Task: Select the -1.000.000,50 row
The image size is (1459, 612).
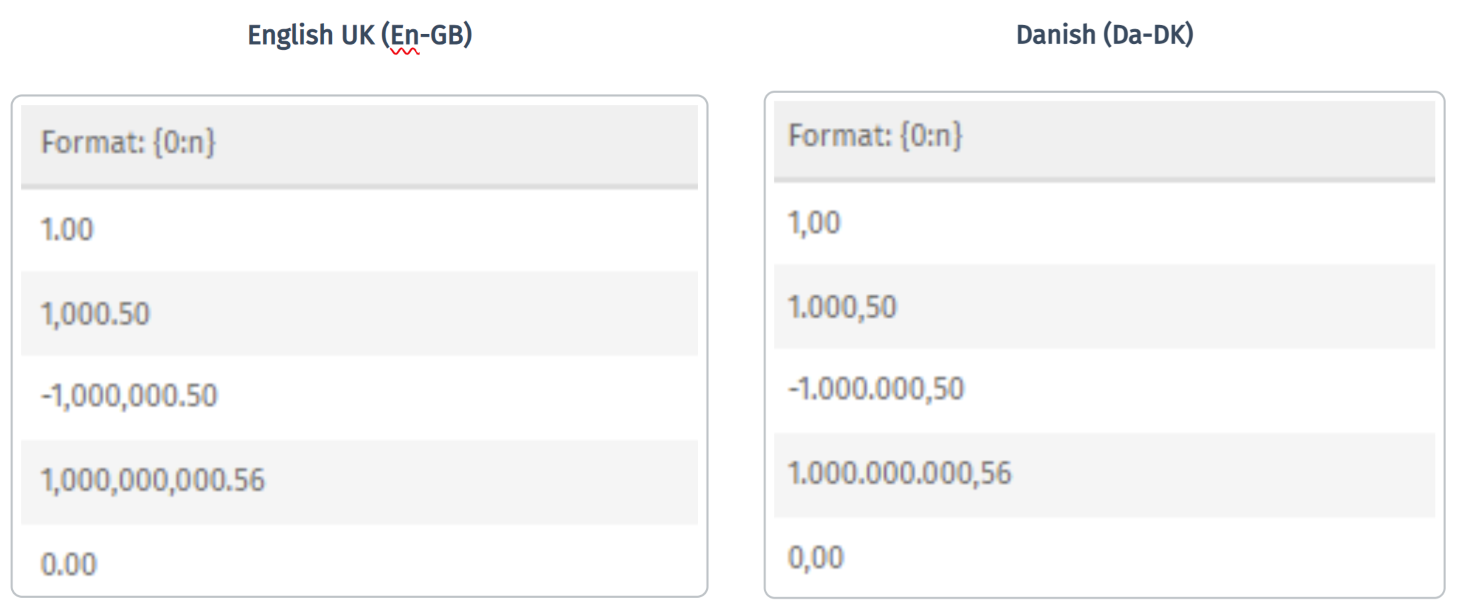Action: 1104,390
